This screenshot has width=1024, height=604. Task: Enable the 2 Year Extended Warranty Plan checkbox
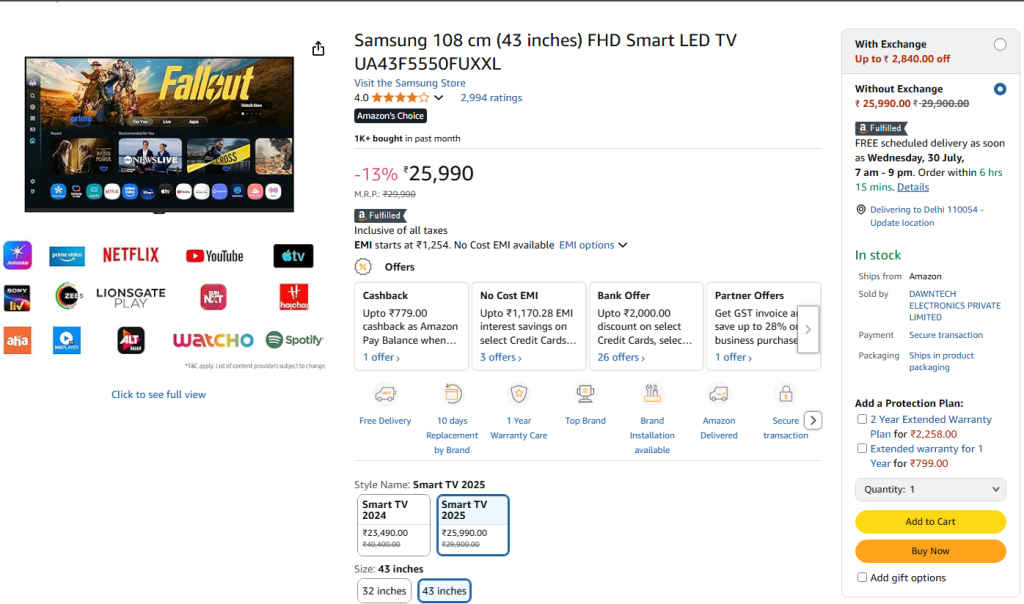pos(862,419)
